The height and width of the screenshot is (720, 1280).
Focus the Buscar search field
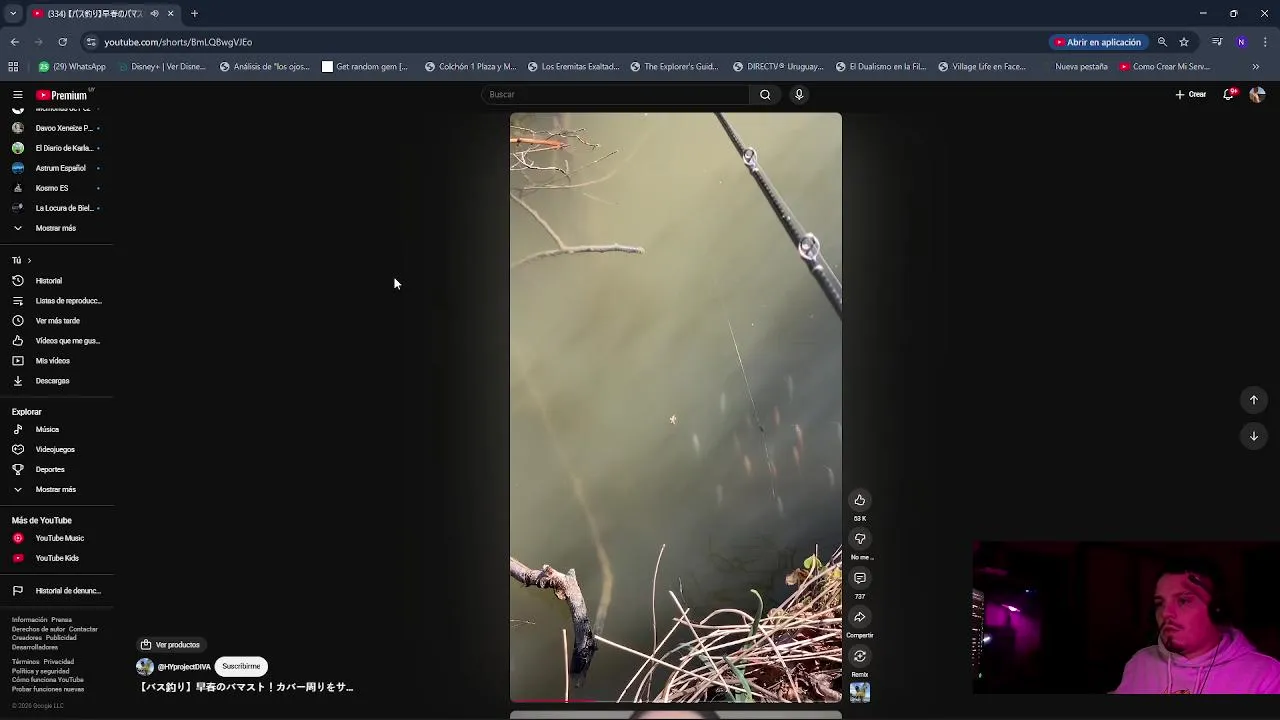pyautogui.click(x=615, y=94)
